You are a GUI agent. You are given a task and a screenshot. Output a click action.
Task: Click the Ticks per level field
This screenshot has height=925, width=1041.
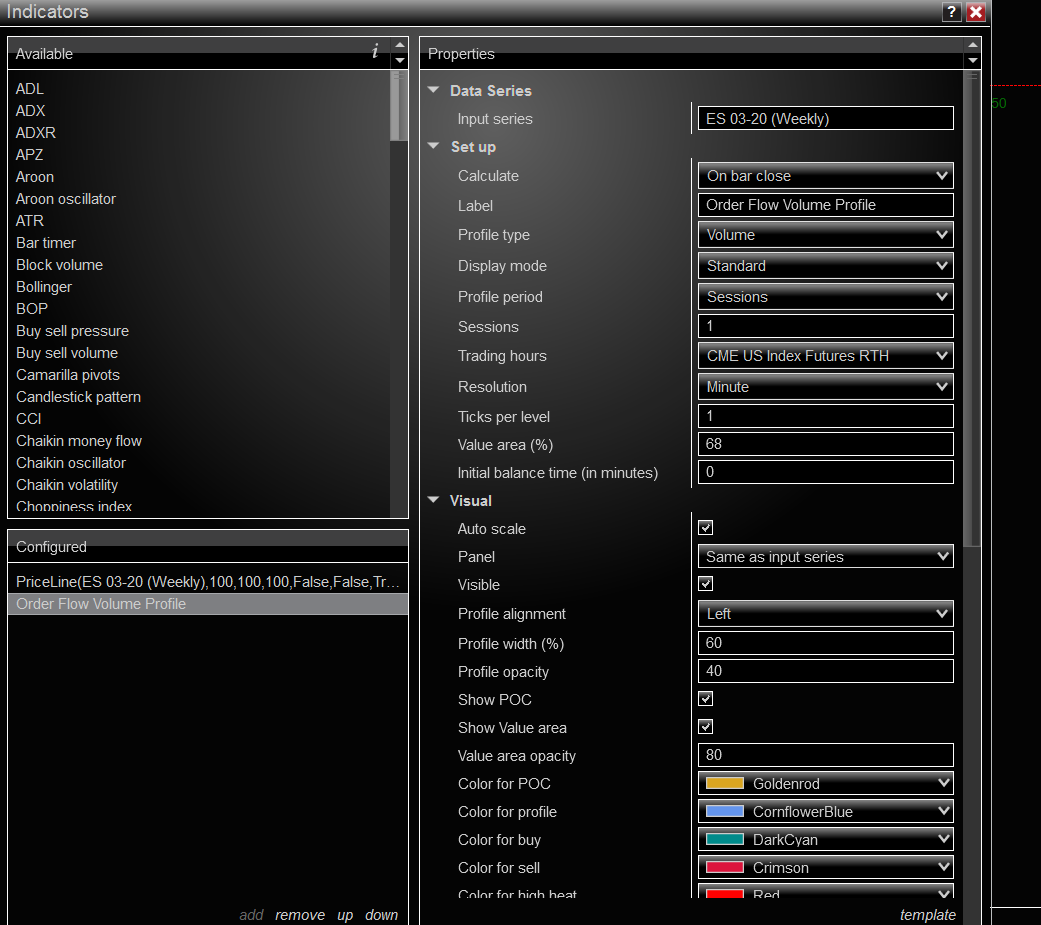[825, 416]
